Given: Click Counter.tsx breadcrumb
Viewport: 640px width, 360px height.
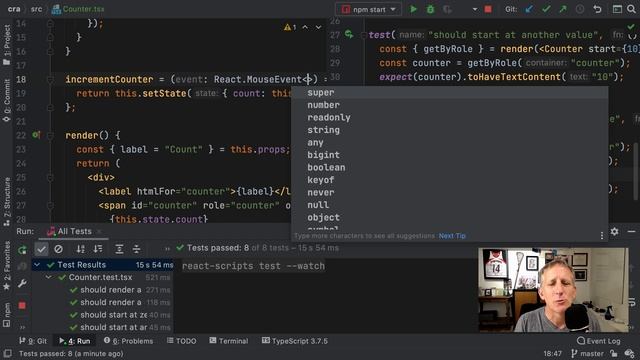Looking at the screenshot, I should click(78, 9).
